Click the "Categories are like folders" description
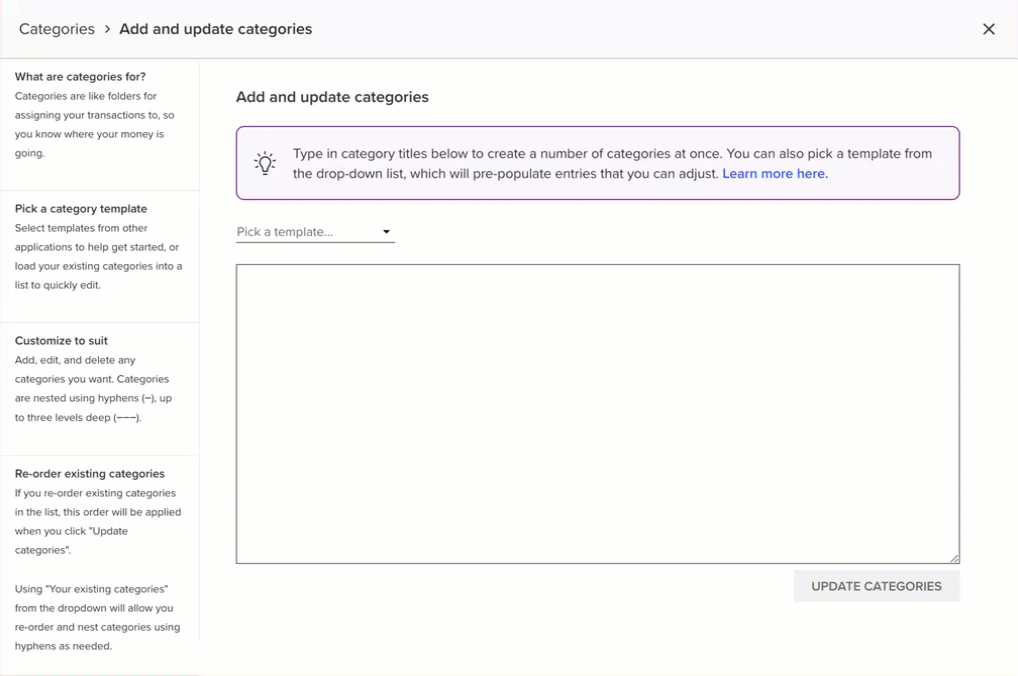Screen dimensions: 1018x676 click(x=90, y=125)
